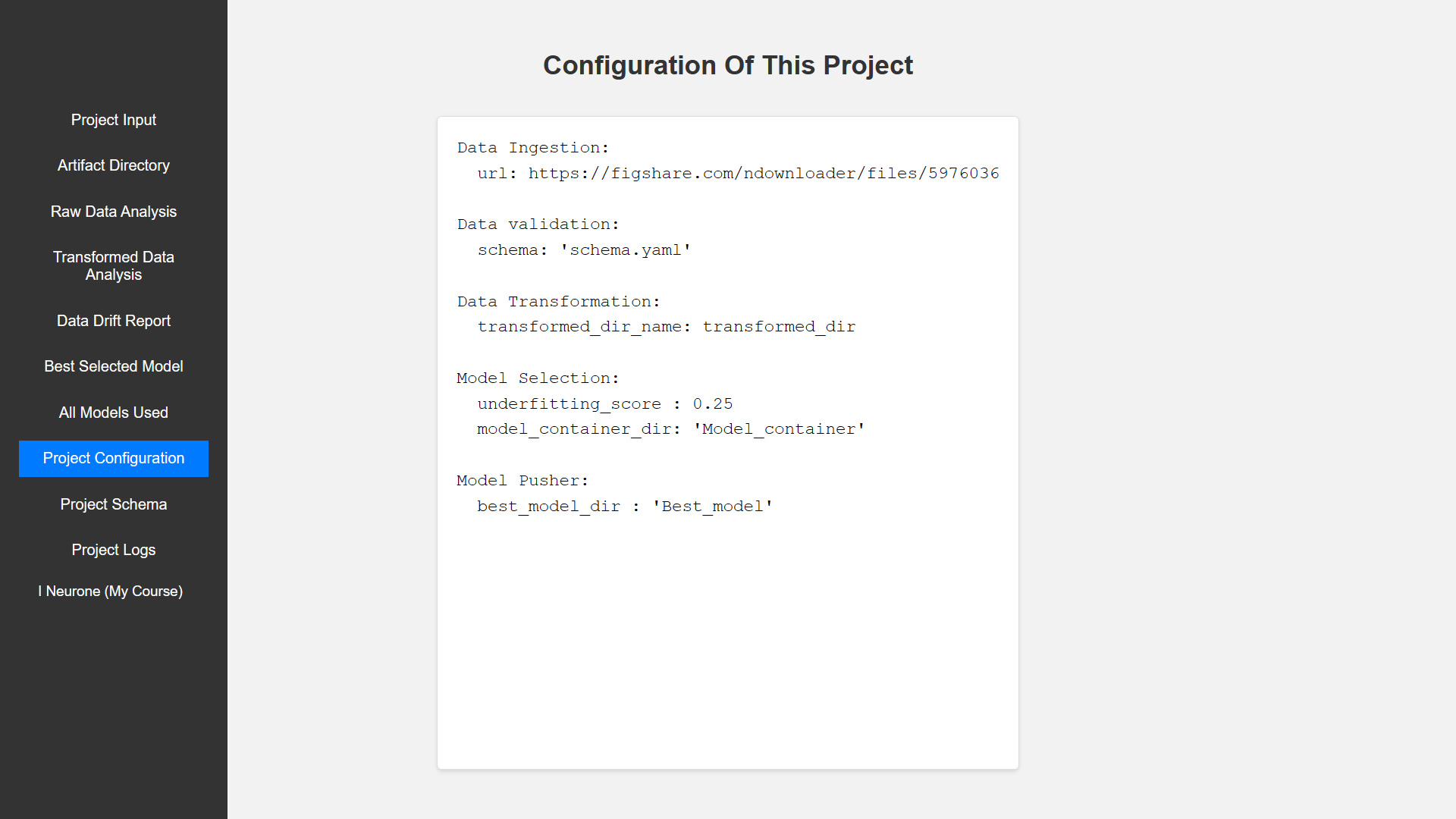This screenshot has height=819, width=1456.
Task: Open the Project Schema page
Action: click(113, 504)
